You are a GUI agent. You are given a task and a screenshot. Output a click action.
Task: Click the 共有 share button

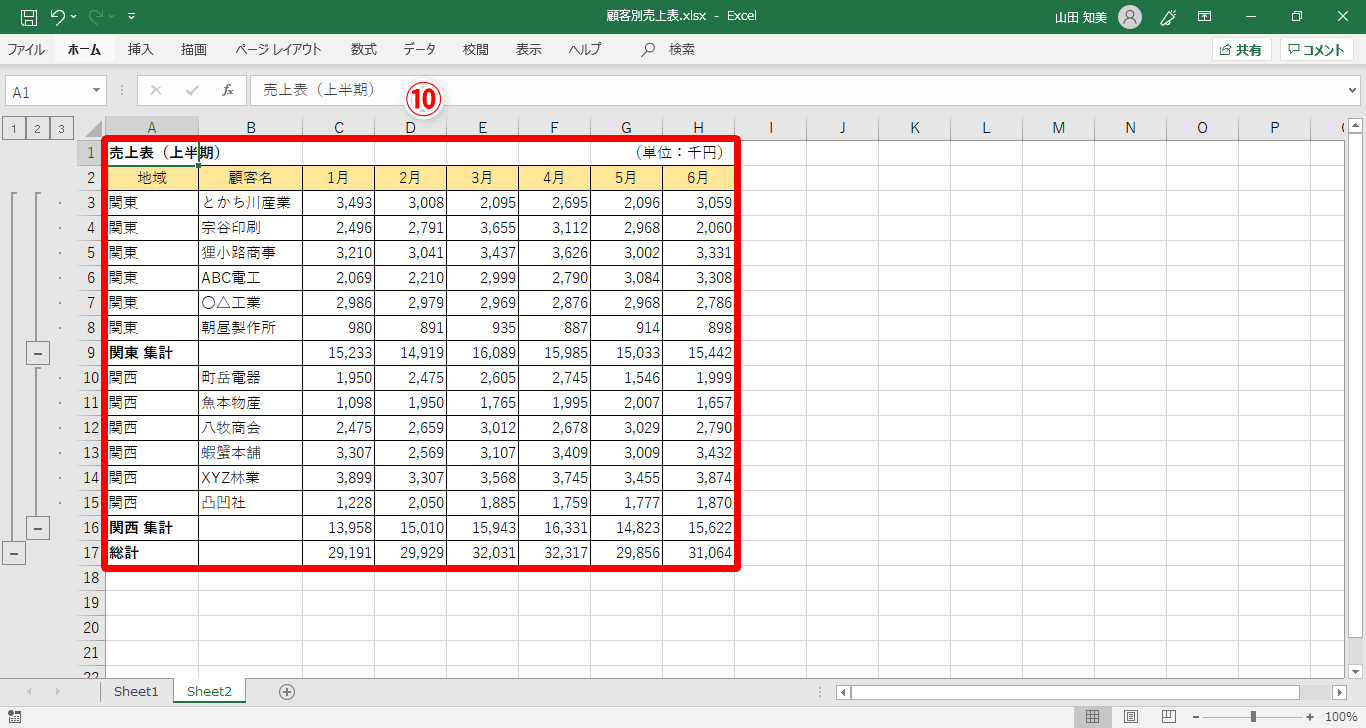click(1241, 50)
